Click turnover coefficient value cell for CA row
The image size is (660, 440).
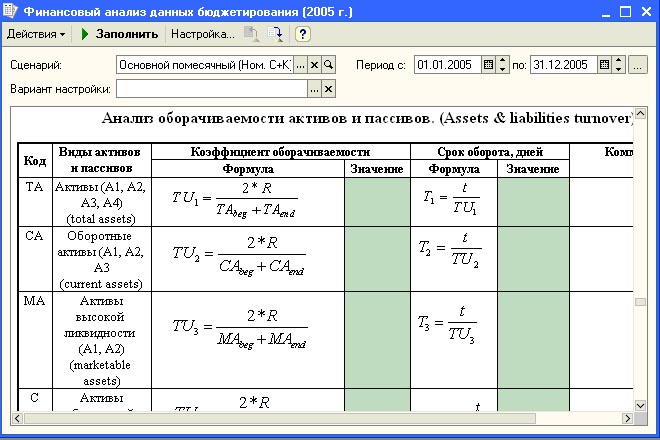pos(377,259)
